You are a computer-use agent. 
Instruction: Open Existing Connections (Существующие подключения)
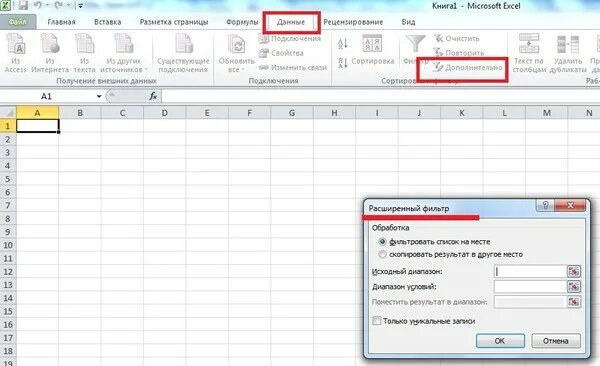point(183,53)
